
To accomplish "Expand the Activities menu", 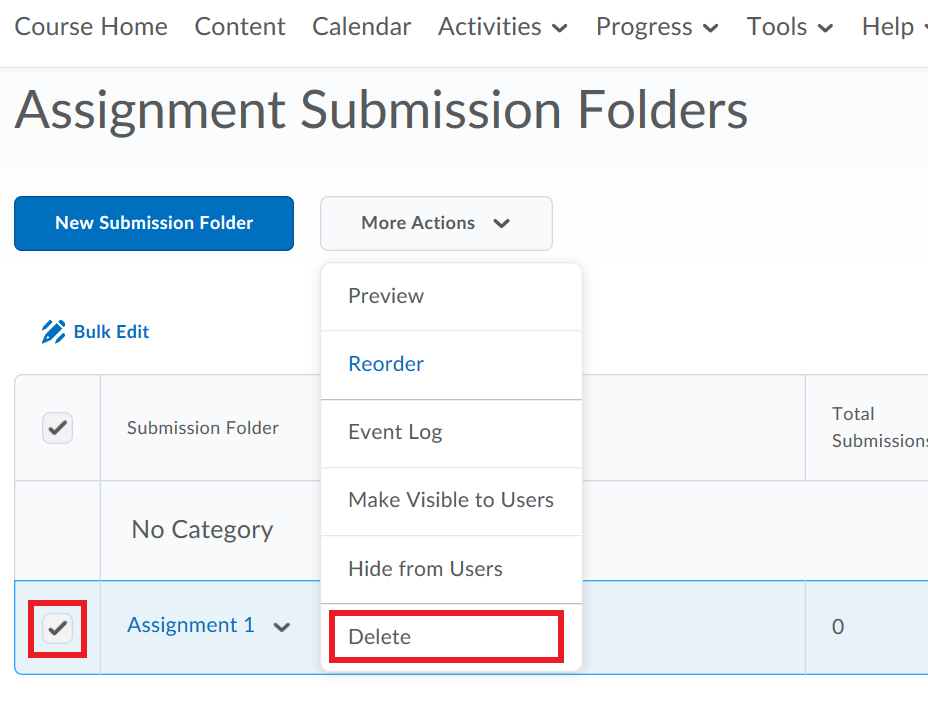I will (x=502, y=27).
